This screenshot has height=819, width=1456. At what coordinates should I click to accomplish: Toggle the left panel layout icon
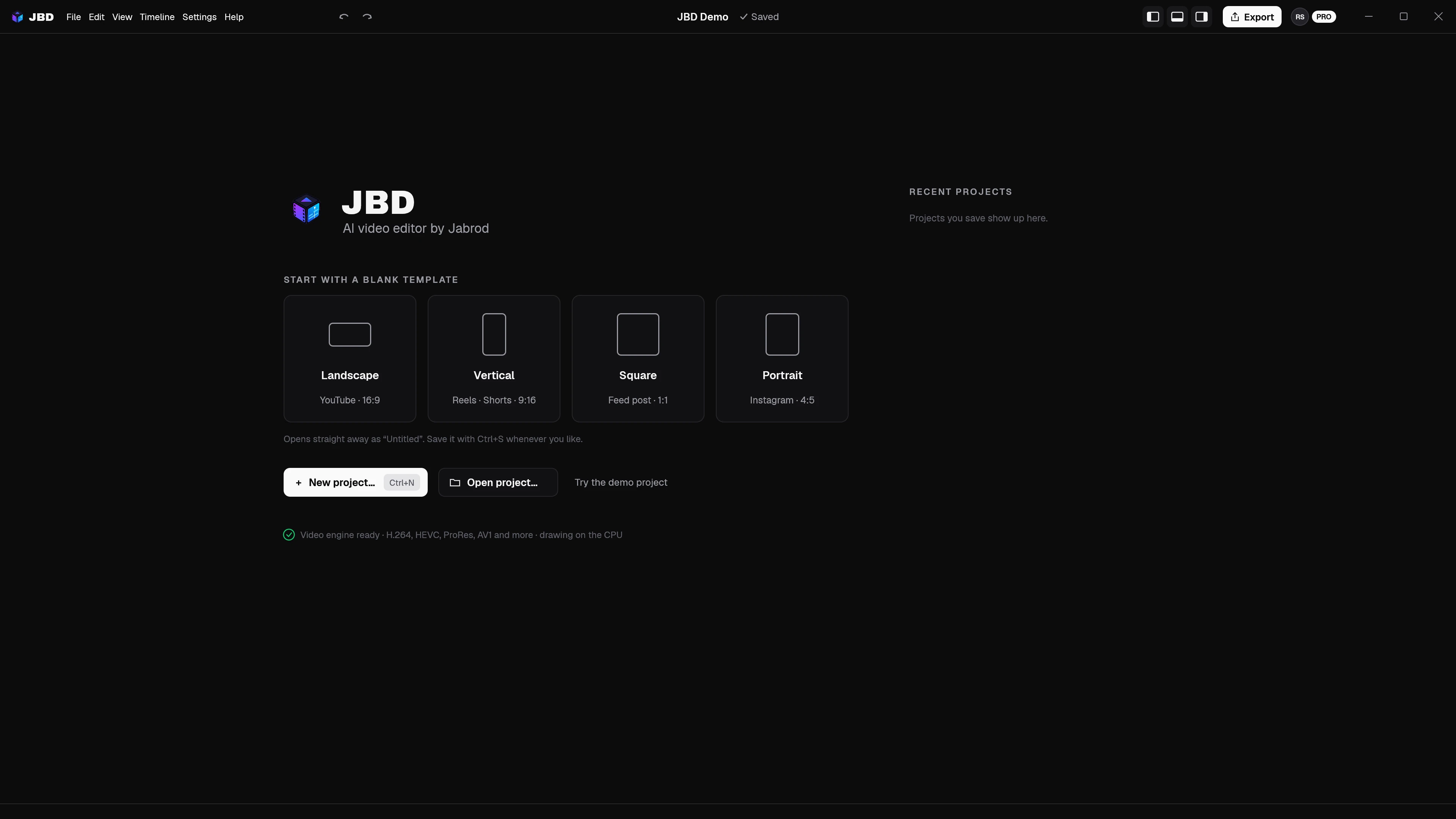(1153, 17)
